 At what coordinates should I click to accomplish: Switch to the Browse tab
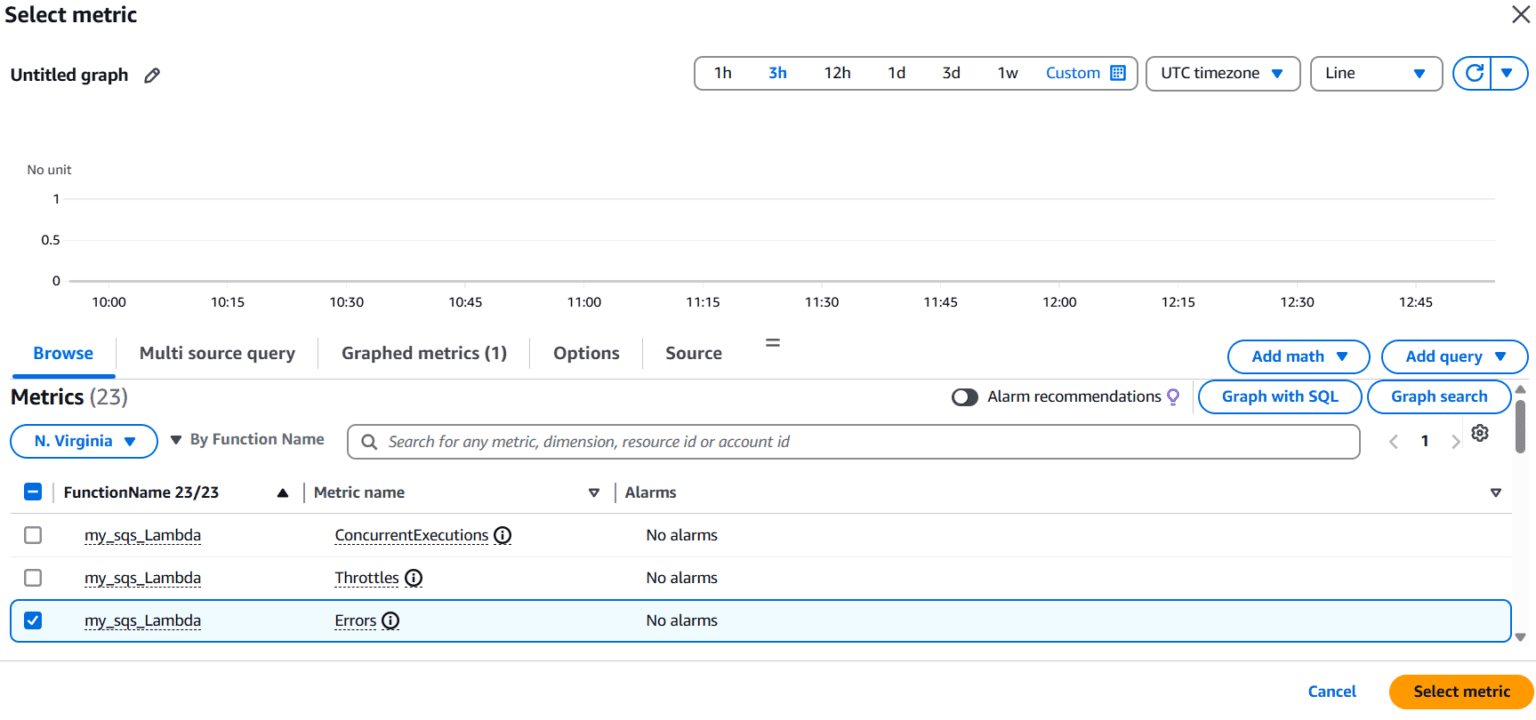63,353
